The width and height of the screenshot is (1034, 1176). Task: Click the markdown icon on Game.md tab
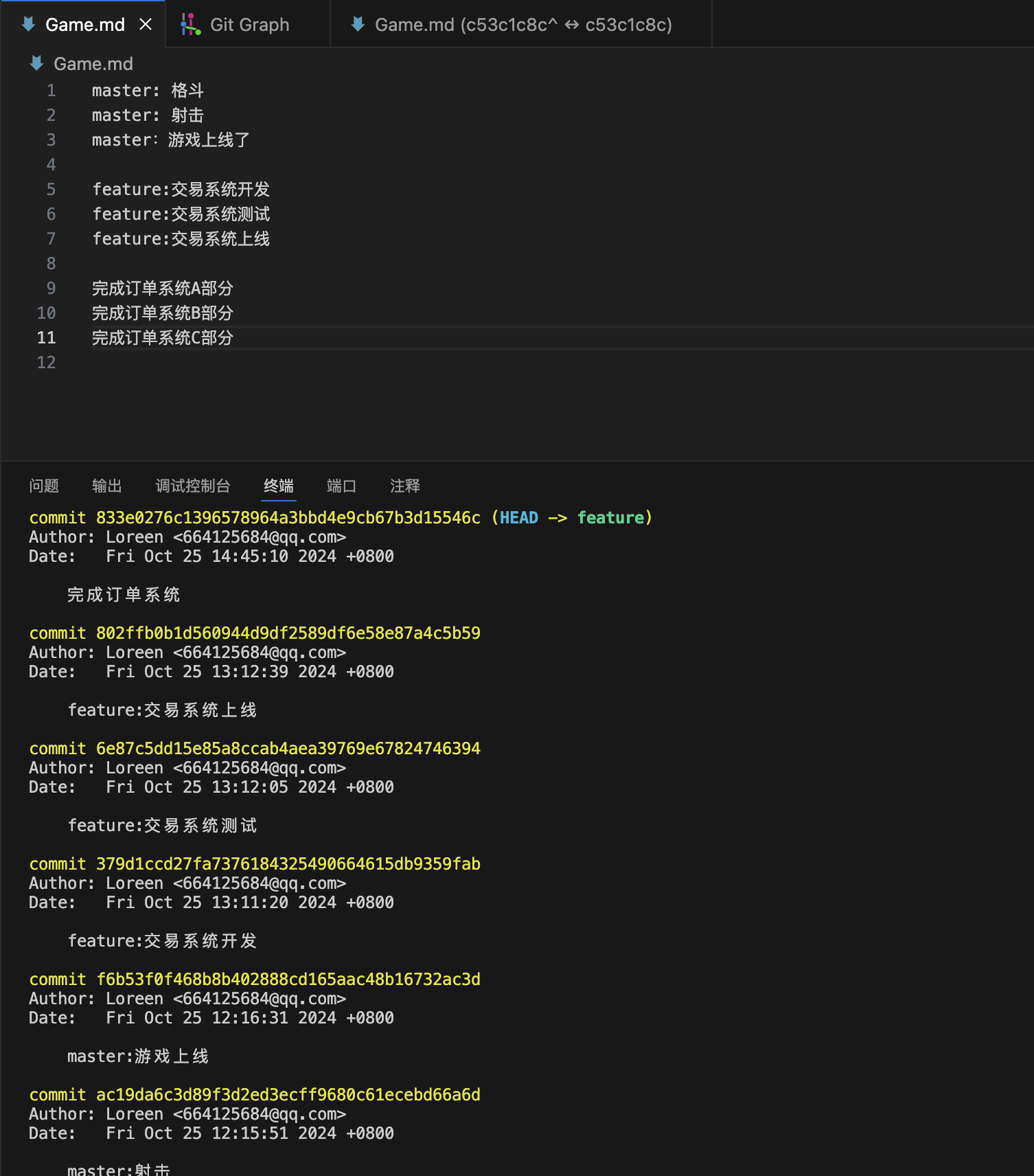(x=28, y=25)
